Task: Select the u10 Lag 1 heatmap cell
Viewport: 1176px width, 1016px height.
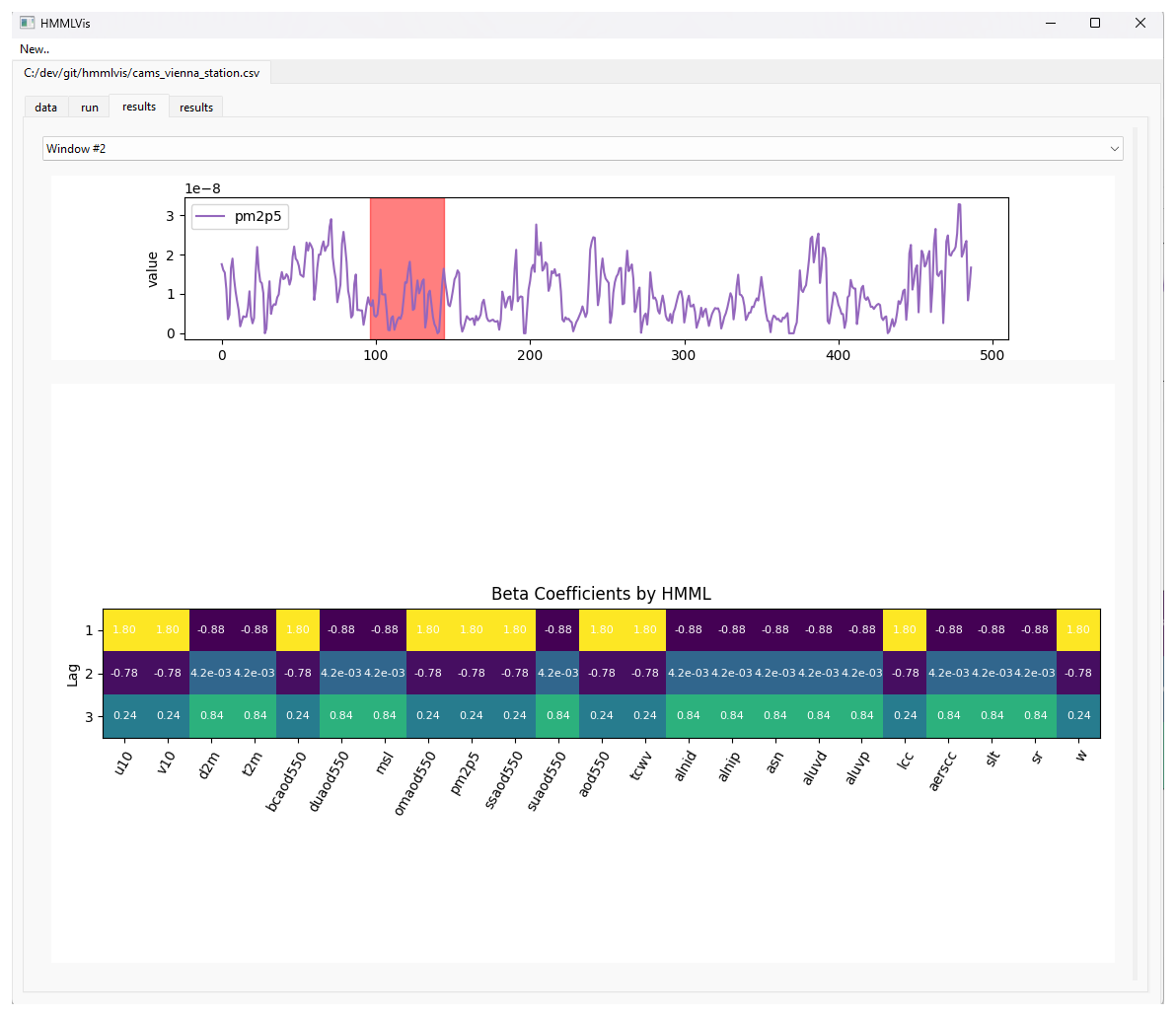Action: pyautogui.click(x=124, y=629)
